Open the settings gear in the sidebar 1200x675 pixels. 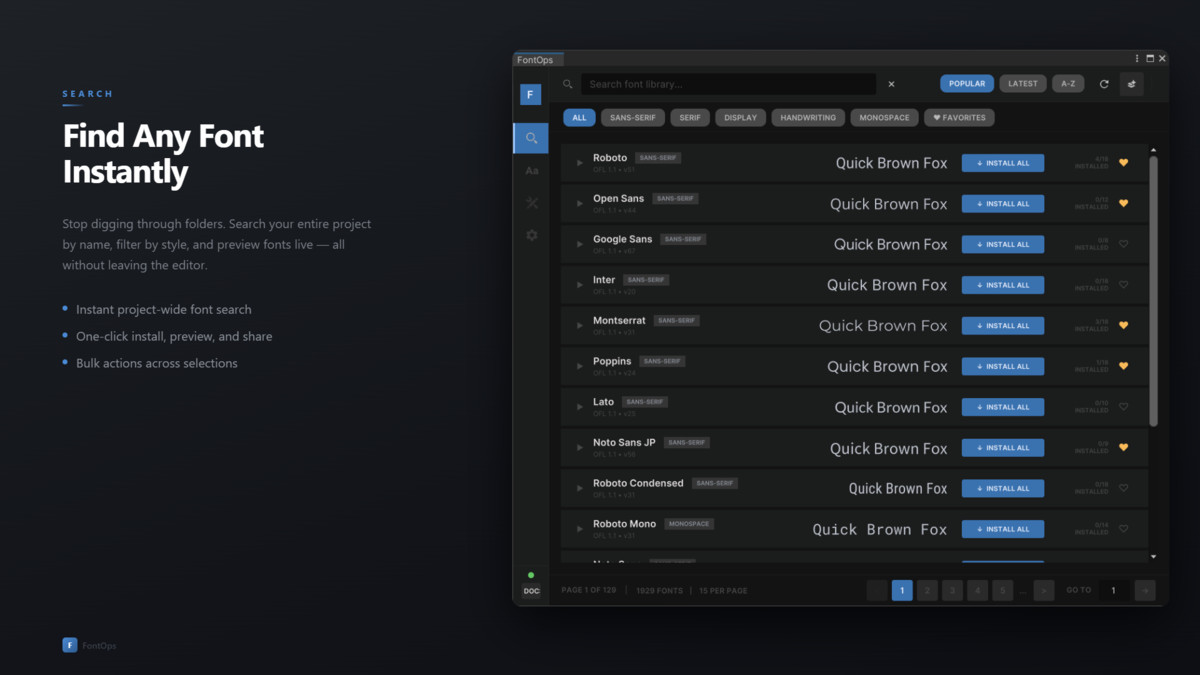tap(531, 235)
